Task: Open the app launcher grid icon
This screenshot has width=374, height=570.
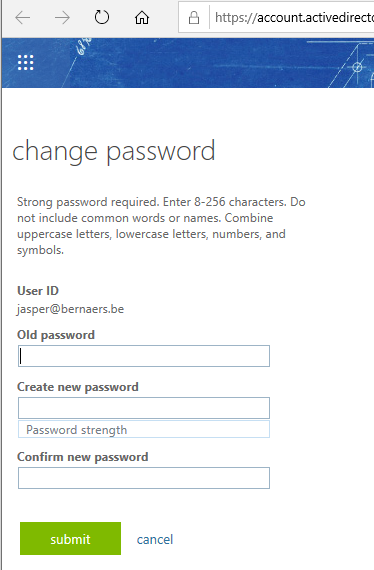Action: [x=25, y=63]
